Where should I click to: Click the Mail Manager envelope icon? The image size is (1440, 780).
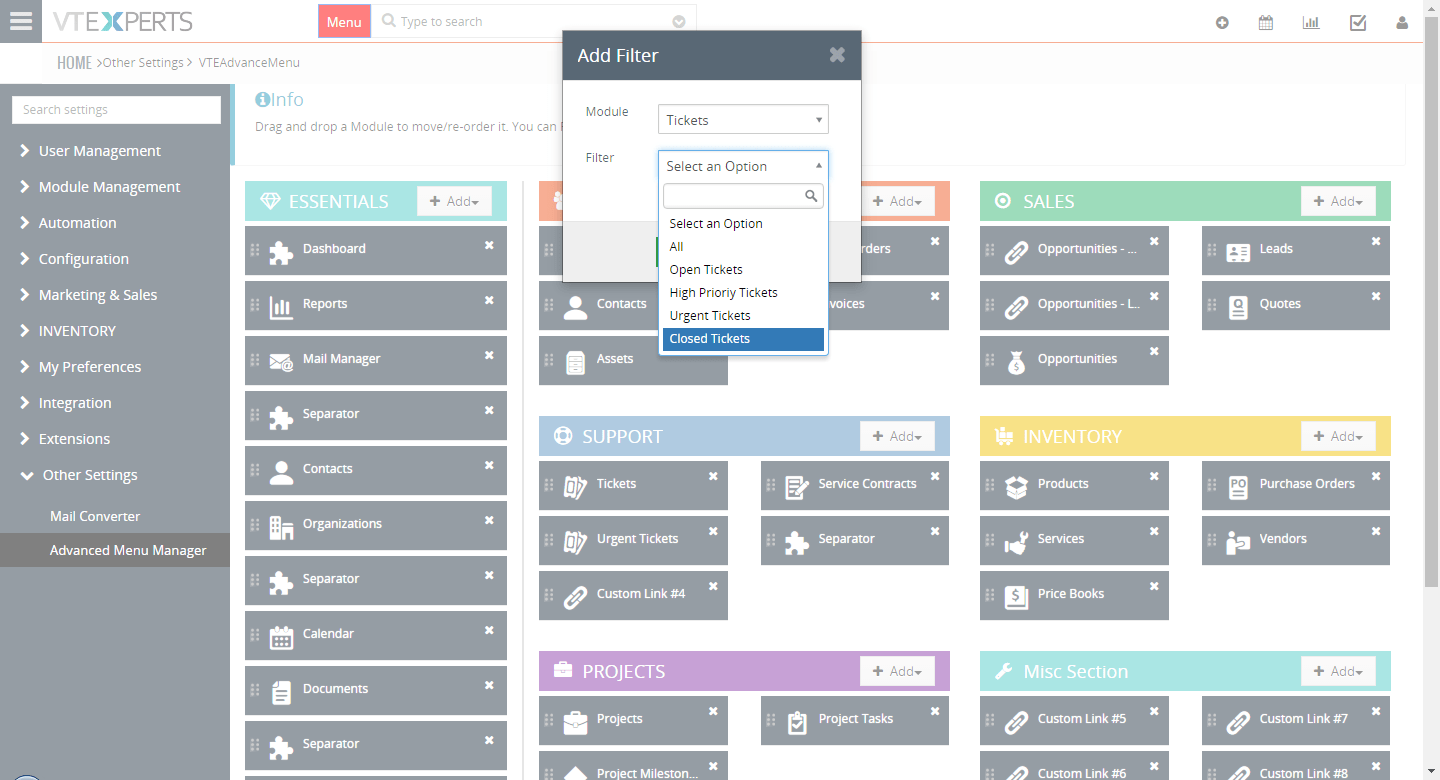(280, 360)
